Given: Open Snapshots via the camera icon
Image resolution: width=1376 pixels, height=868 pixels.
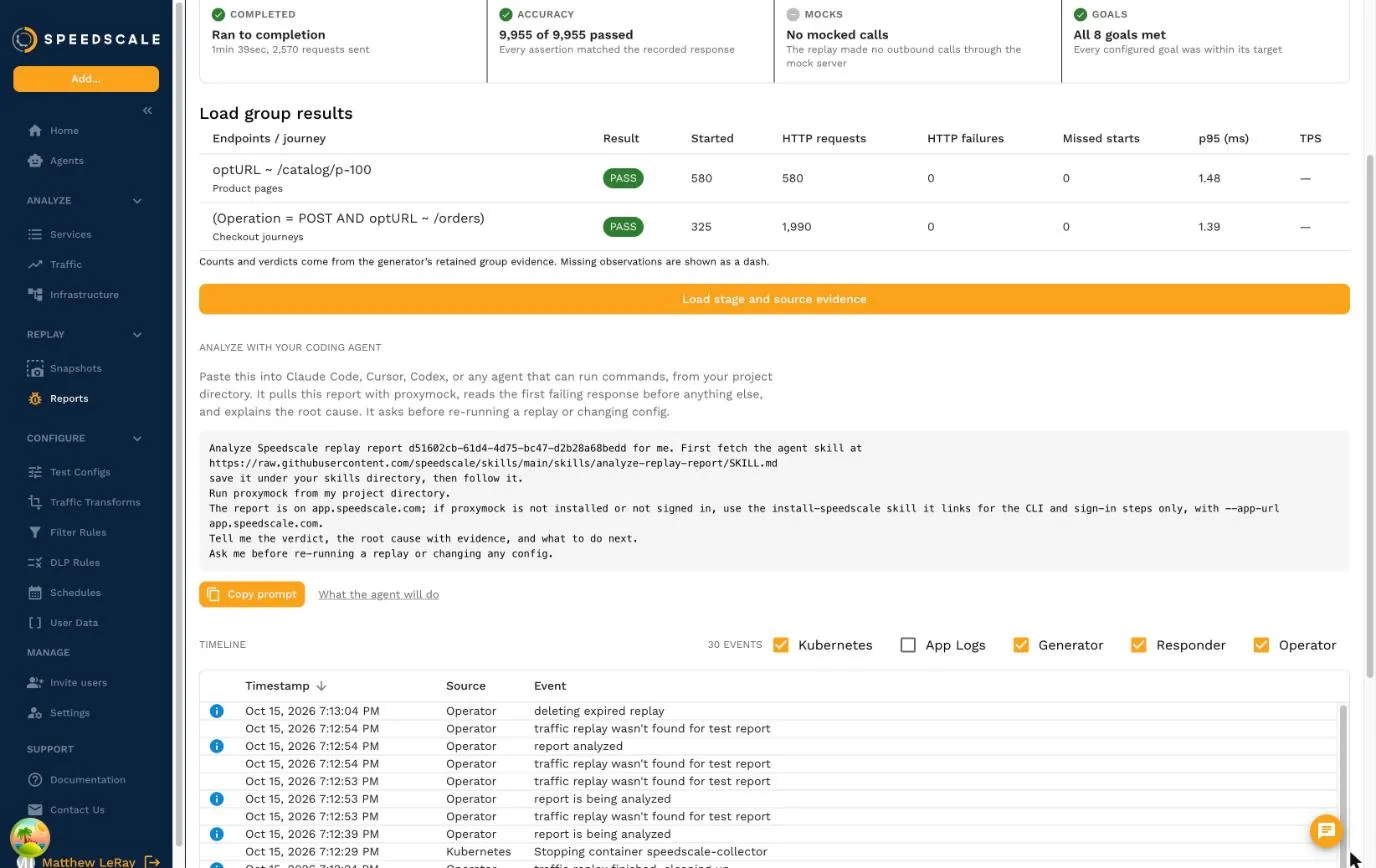Looking at the screenshot, I should click(x=35, y=369).
